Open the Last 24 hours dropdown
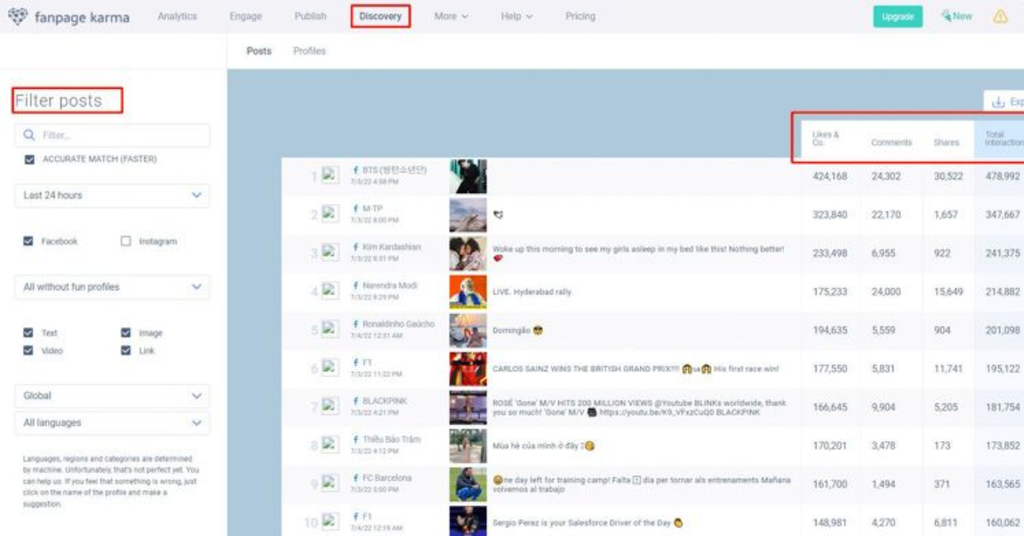Screen dimensions: 1024x536 pos(112,195)
